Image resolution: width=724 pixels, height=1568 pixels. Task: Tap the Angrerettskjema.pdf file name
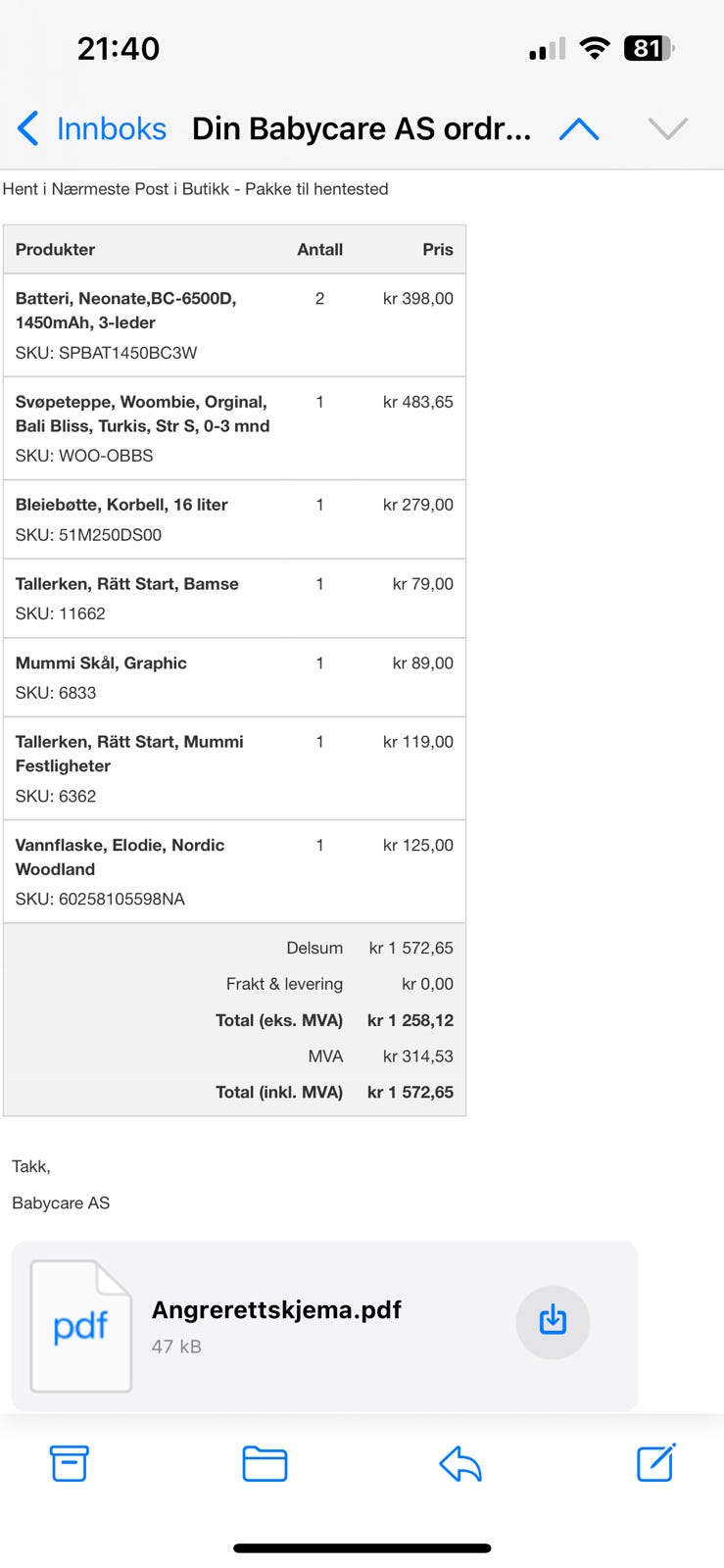(x=276, y=1310)
